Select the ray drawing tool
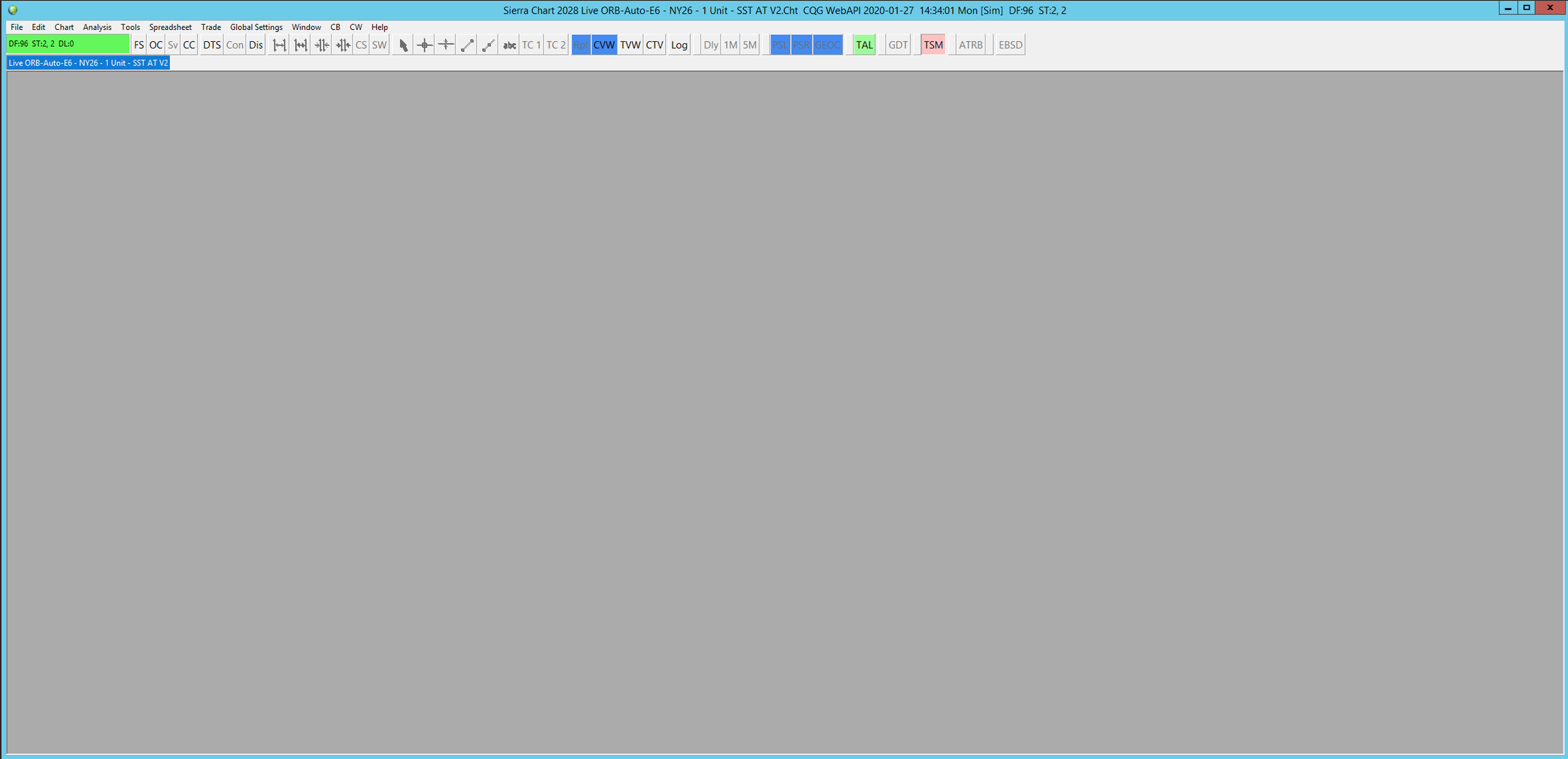The height and width of the screenshot is (759, 1568). pos(488,45)
